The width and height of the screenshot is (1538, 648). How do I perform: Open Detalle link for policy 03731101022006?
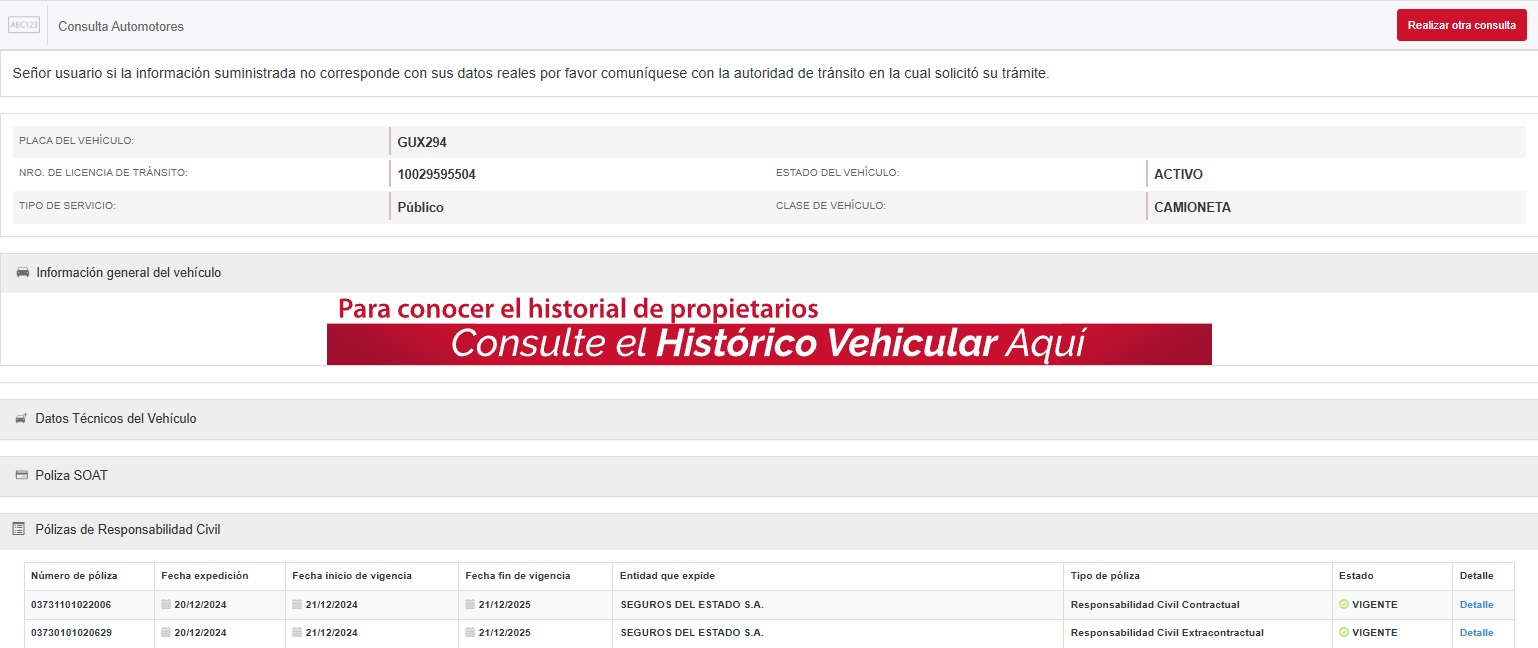(1476, 605)
